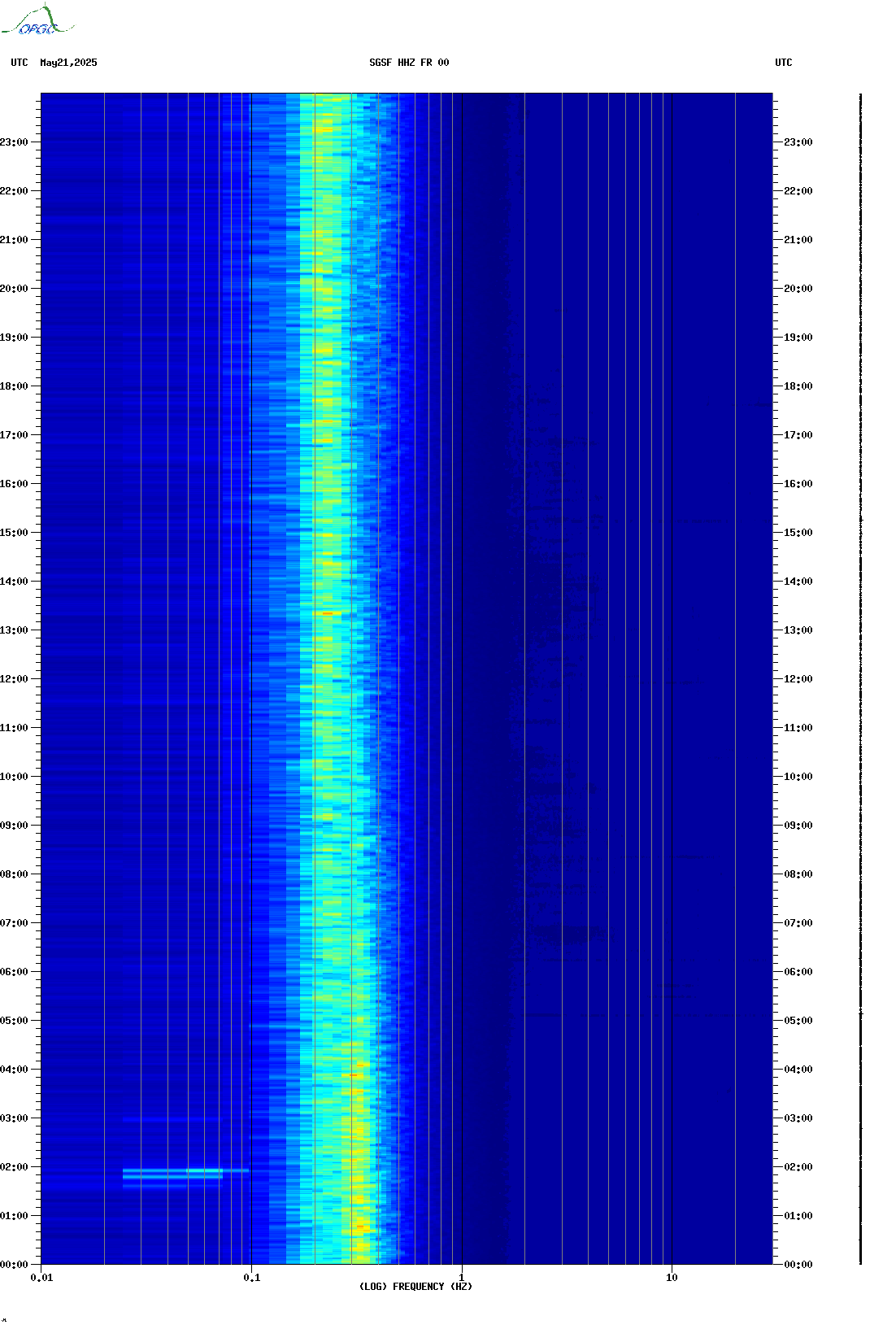
Task: Click the right-axis 10:00 label
Action: [x=798, y=777]
